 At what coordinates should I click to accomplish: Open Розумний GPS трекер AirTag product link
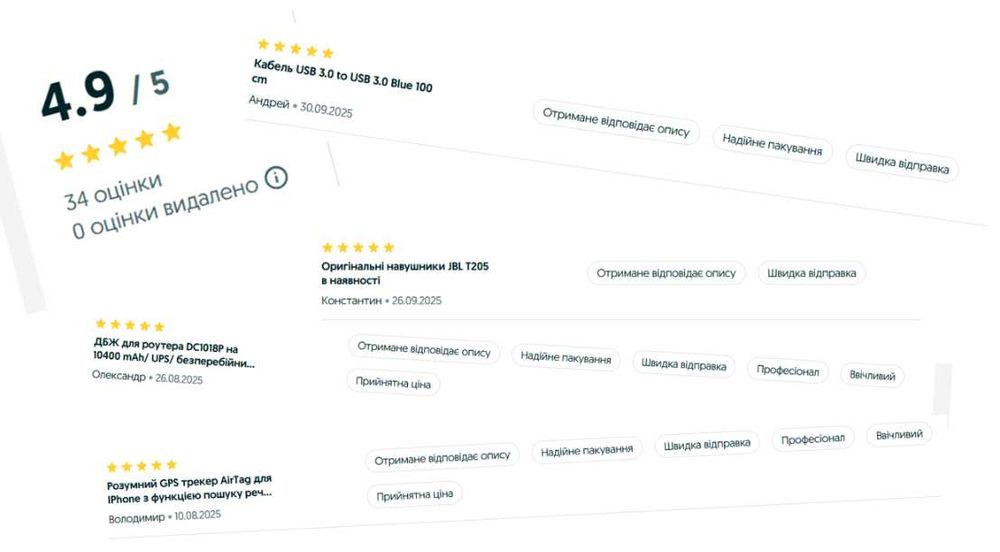[x=189, y=487]
